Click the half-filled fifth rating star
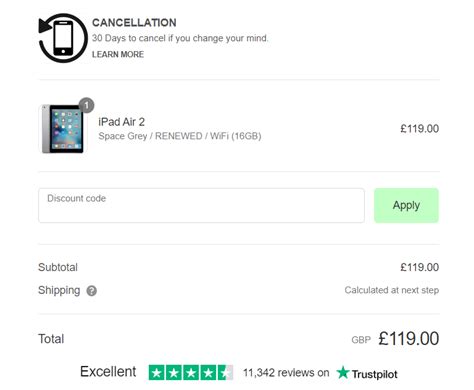The height and width of the screenshot is (390, 474). coord(226,373)
